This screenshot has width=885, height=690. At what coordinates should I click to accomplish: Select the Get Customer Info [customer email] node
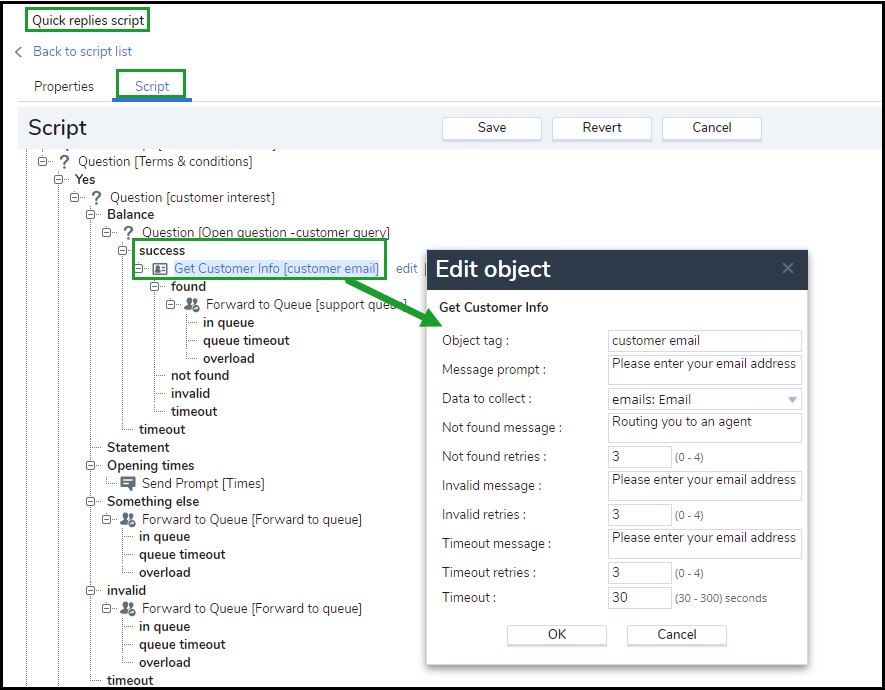pos(276,269)
